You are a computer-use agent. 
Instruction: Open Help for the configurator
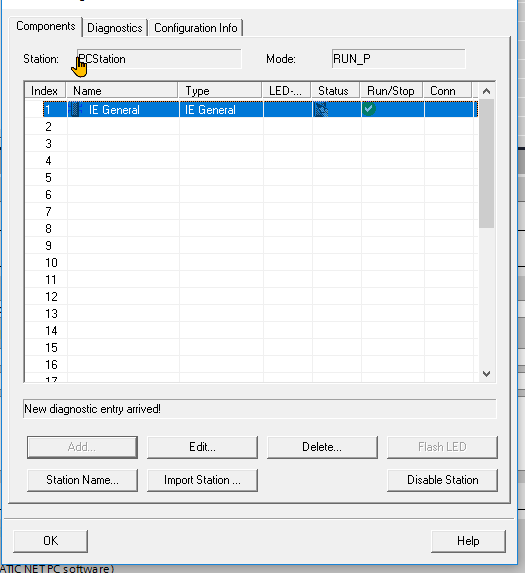468,541
